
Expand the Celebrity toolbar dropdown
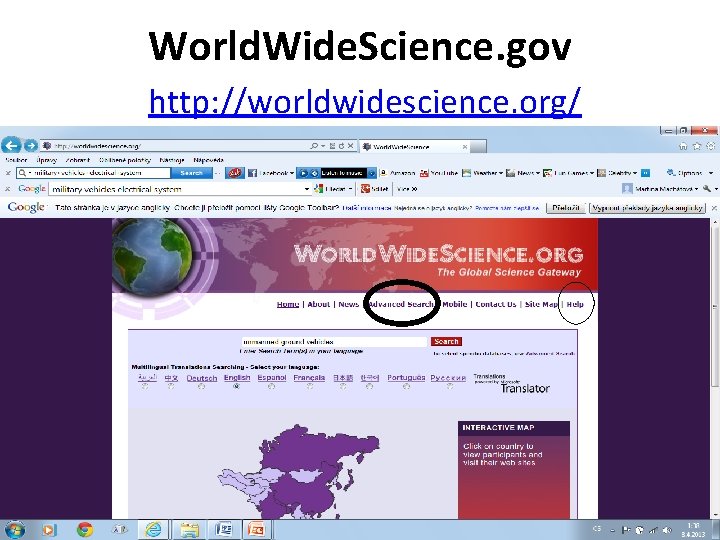point(635,174)
